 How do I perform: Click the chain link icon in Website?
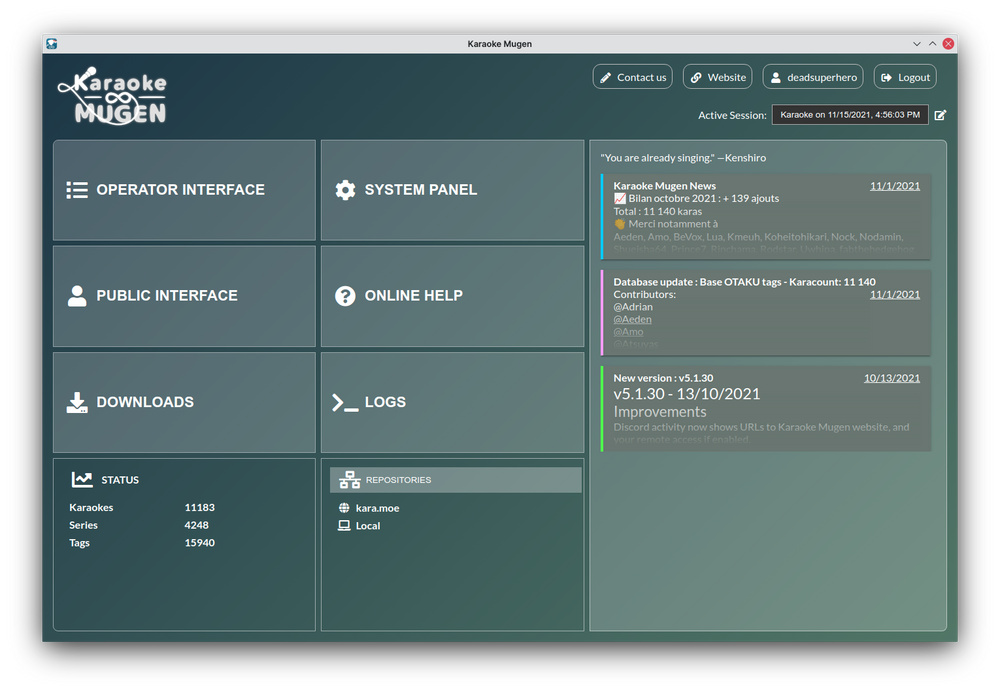[x=696, y=78]
